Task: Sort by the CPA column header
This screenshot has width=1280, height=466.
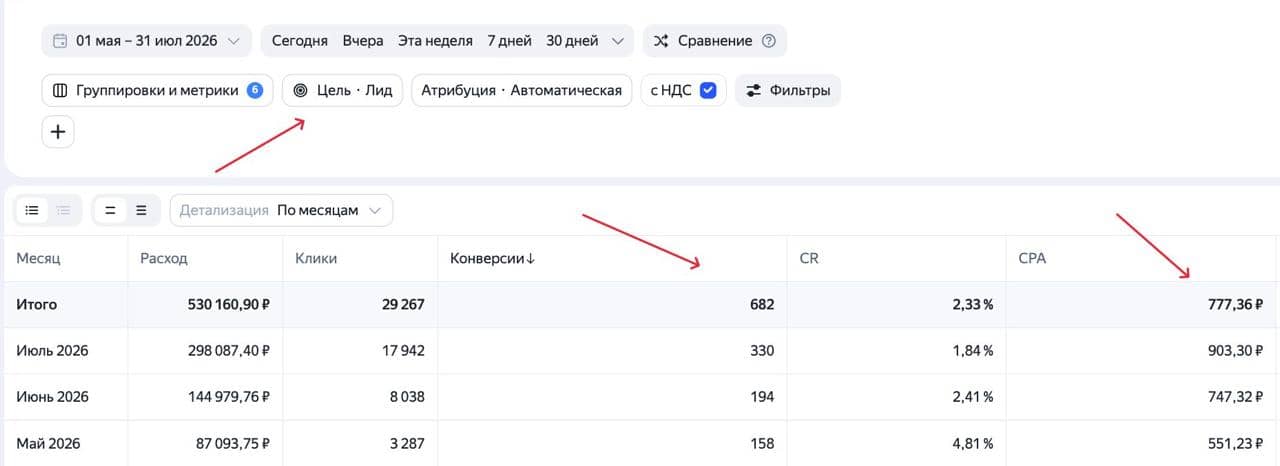Action: tap(1032, 258)
